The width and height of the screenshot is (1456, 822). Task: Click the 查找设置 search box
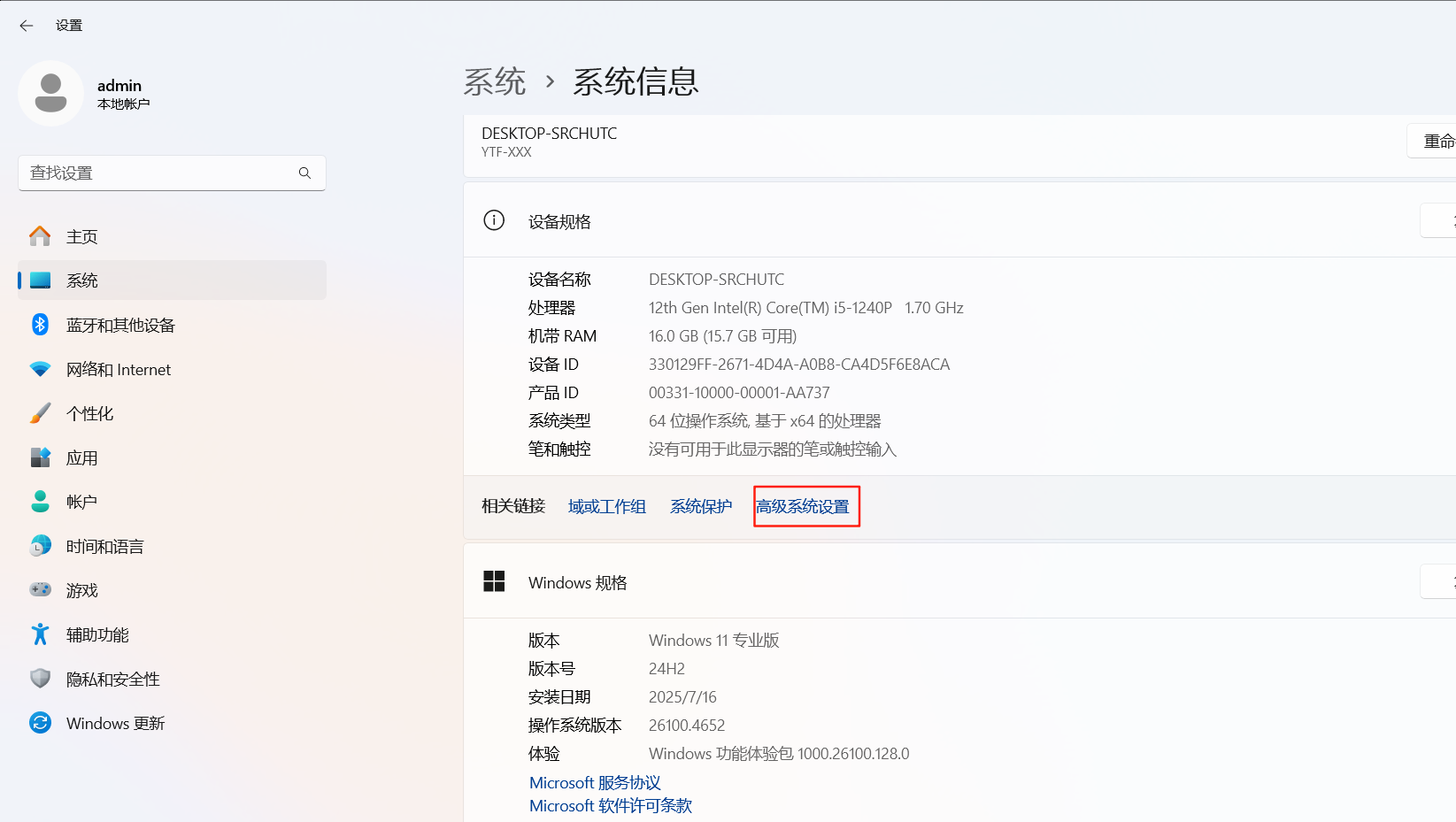click(172, 173)
